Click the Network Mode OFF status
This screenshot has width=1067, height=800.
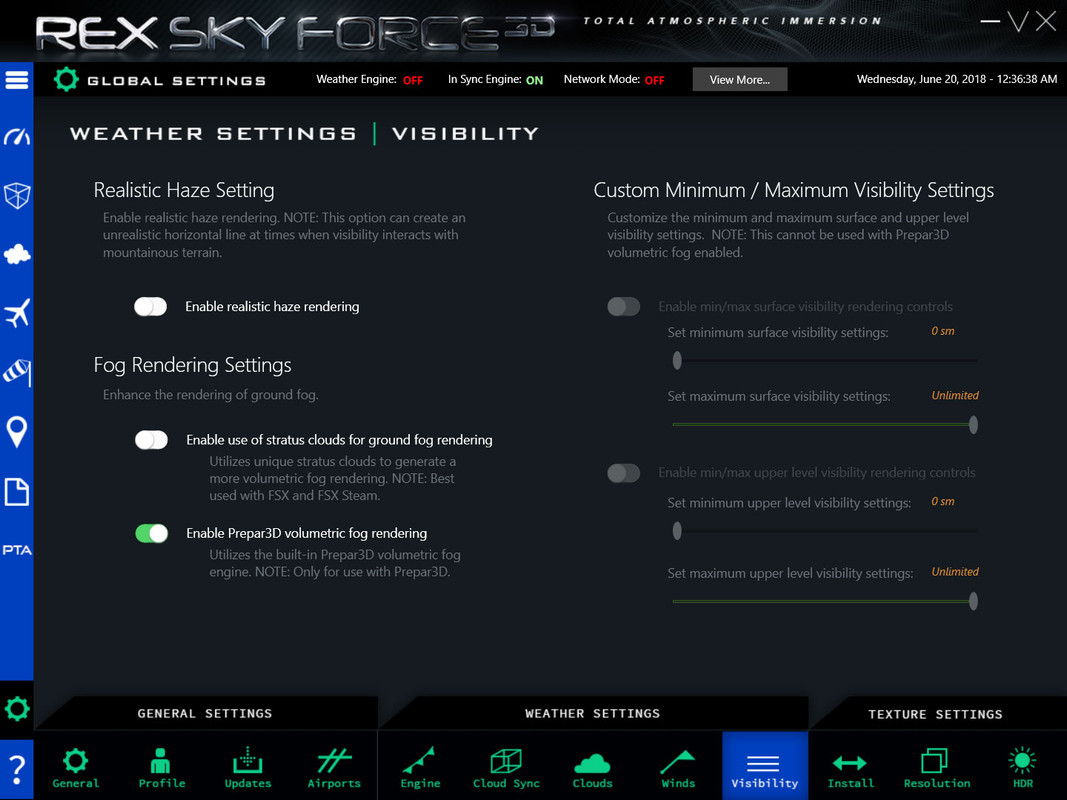coord(654,80)
